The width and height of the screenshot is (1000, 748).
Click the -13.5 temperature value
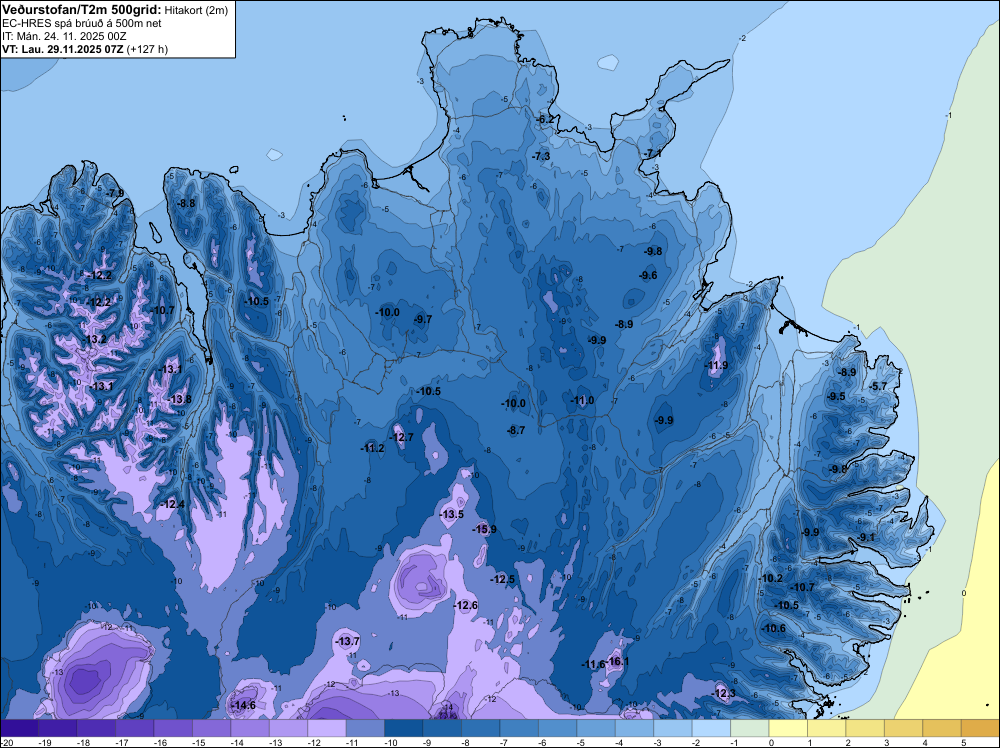452,514
